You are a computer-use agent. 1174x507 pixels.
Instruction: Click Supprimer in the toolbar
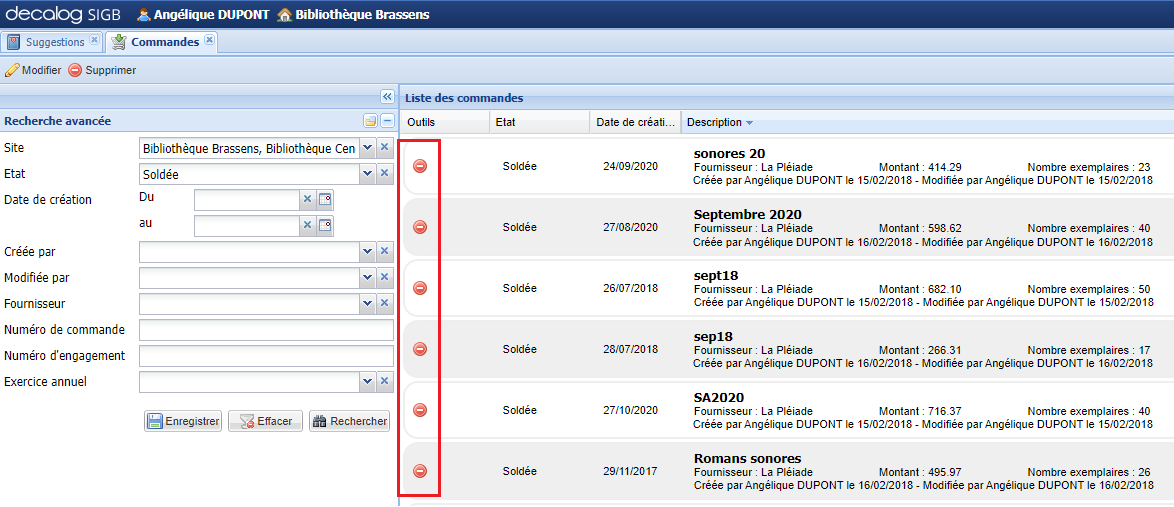pos(102,70)
